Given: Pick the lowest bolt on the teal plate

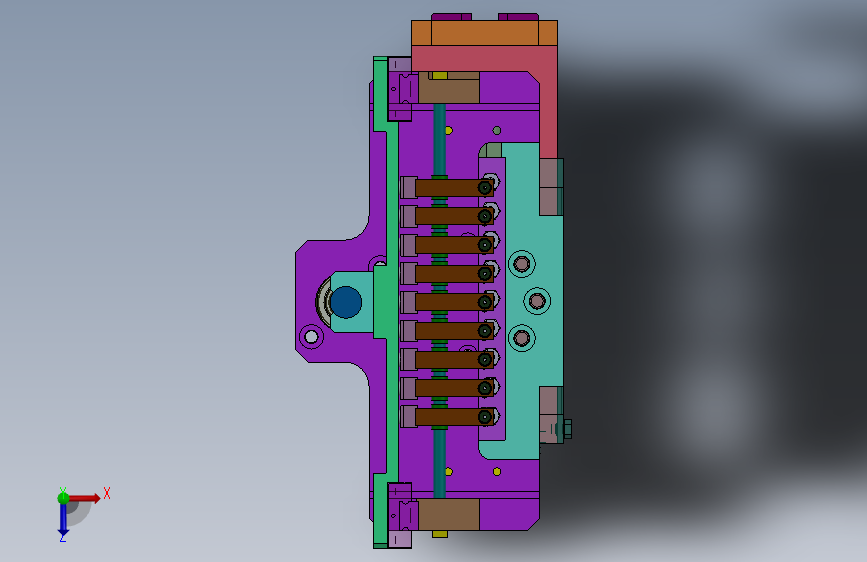Looking at the screenshot, I should [521, 338].
